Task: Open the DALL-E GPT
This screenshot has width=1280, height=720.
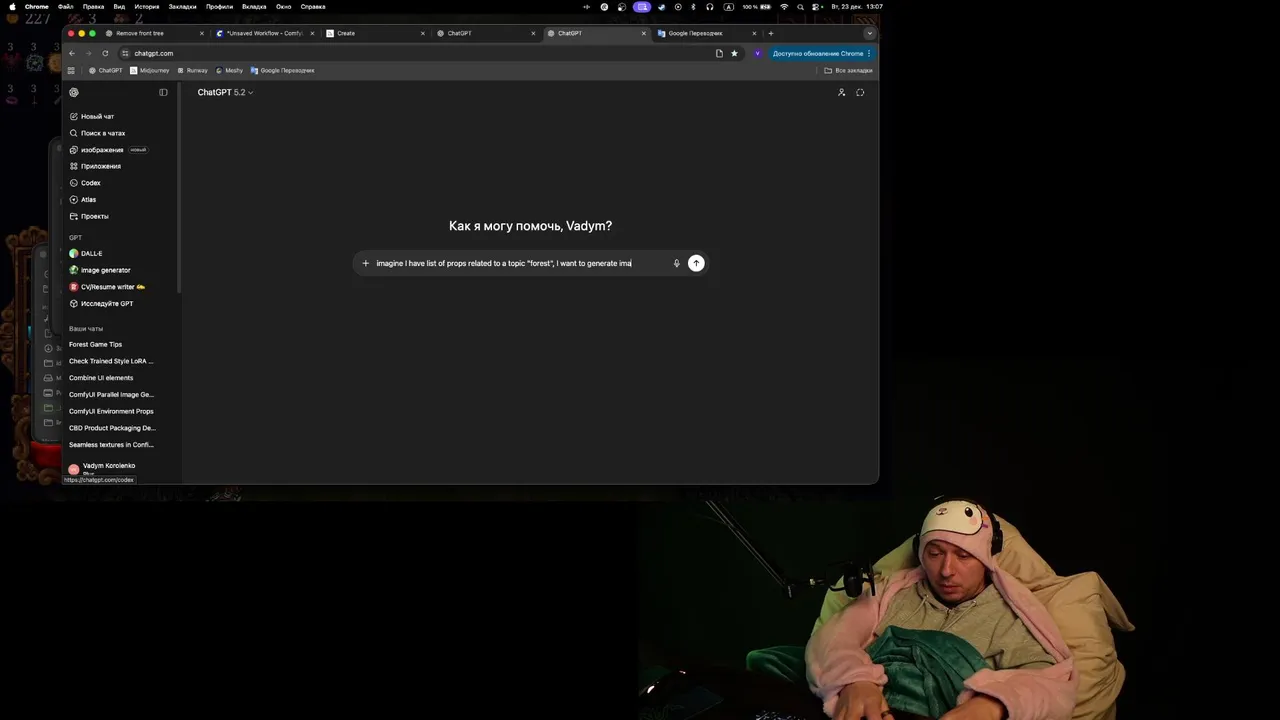Action: [x=86, y=253]
